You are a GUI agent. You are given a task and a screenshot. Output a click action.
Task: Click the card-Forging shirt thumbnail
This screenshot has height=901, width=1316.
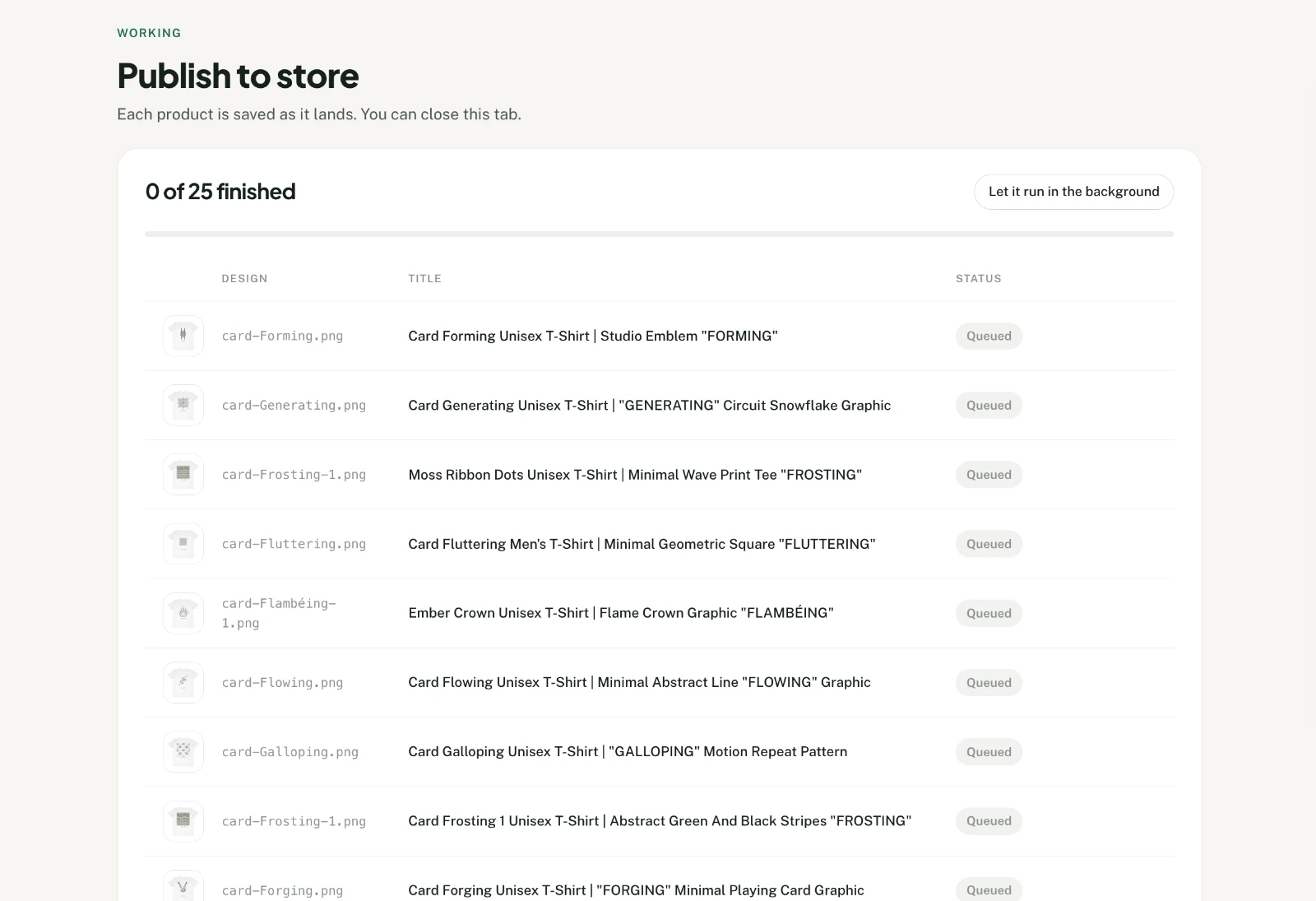coord(183,887)
